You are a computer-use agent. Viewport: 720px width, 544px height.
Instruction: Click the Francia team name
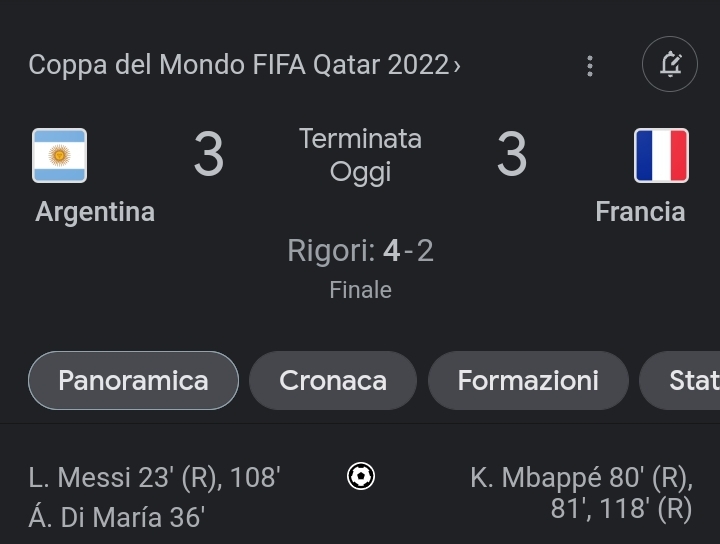[x=640, y=212]
